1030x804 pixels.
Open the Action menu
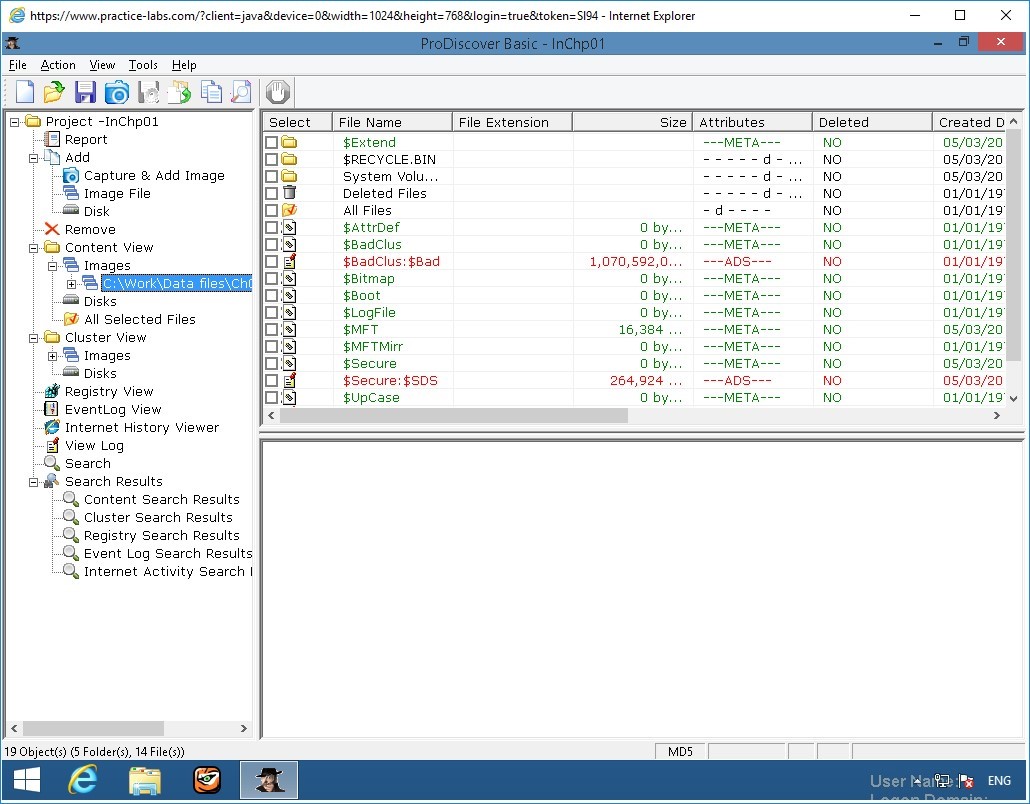coord(58,65)
